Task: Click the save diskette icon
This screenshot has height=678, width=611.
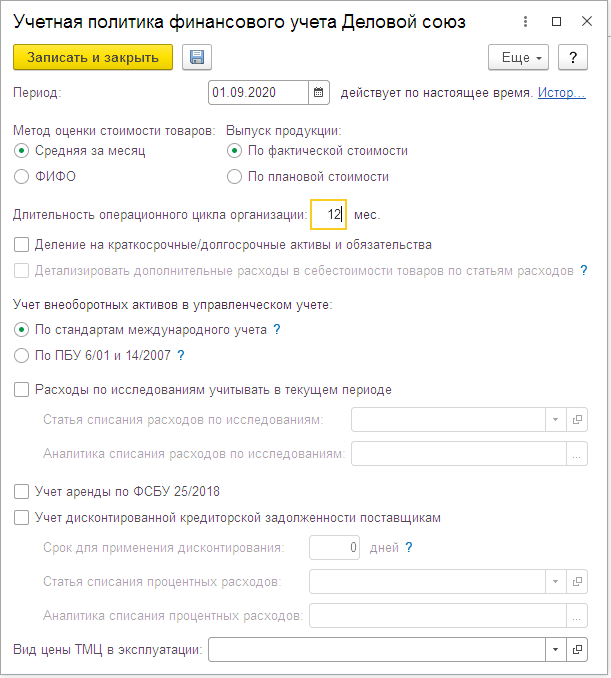Action: [x=197, y=58]
